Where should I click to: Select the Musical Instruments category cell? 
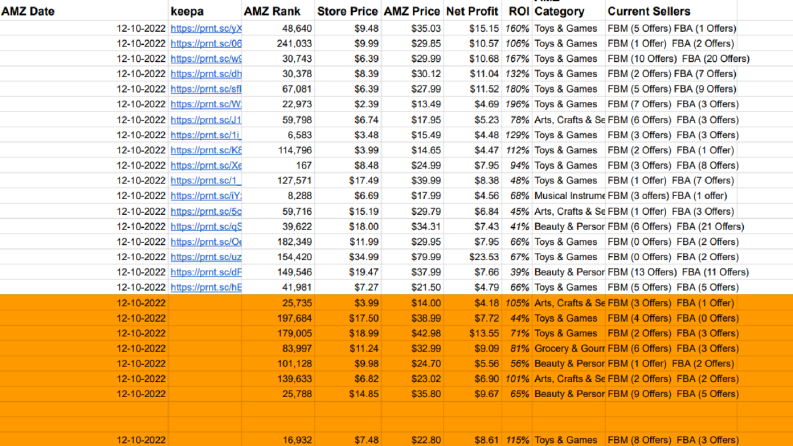[568, 196]
